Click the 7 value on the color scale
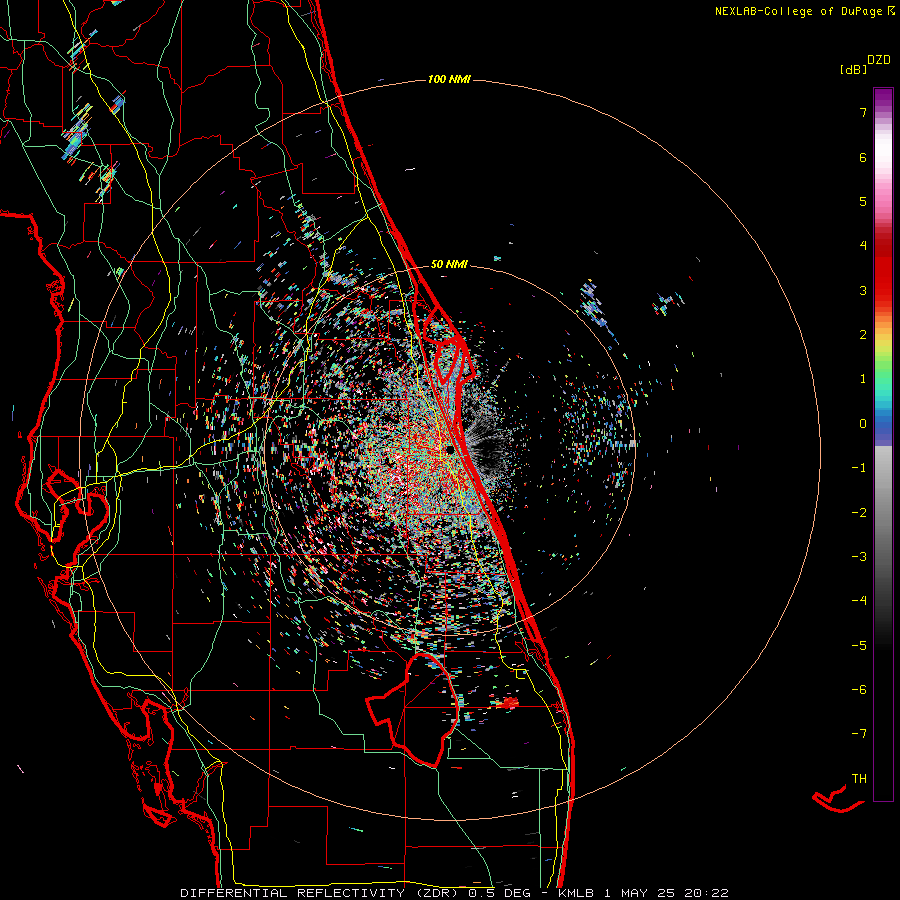 tap(863, 112)
